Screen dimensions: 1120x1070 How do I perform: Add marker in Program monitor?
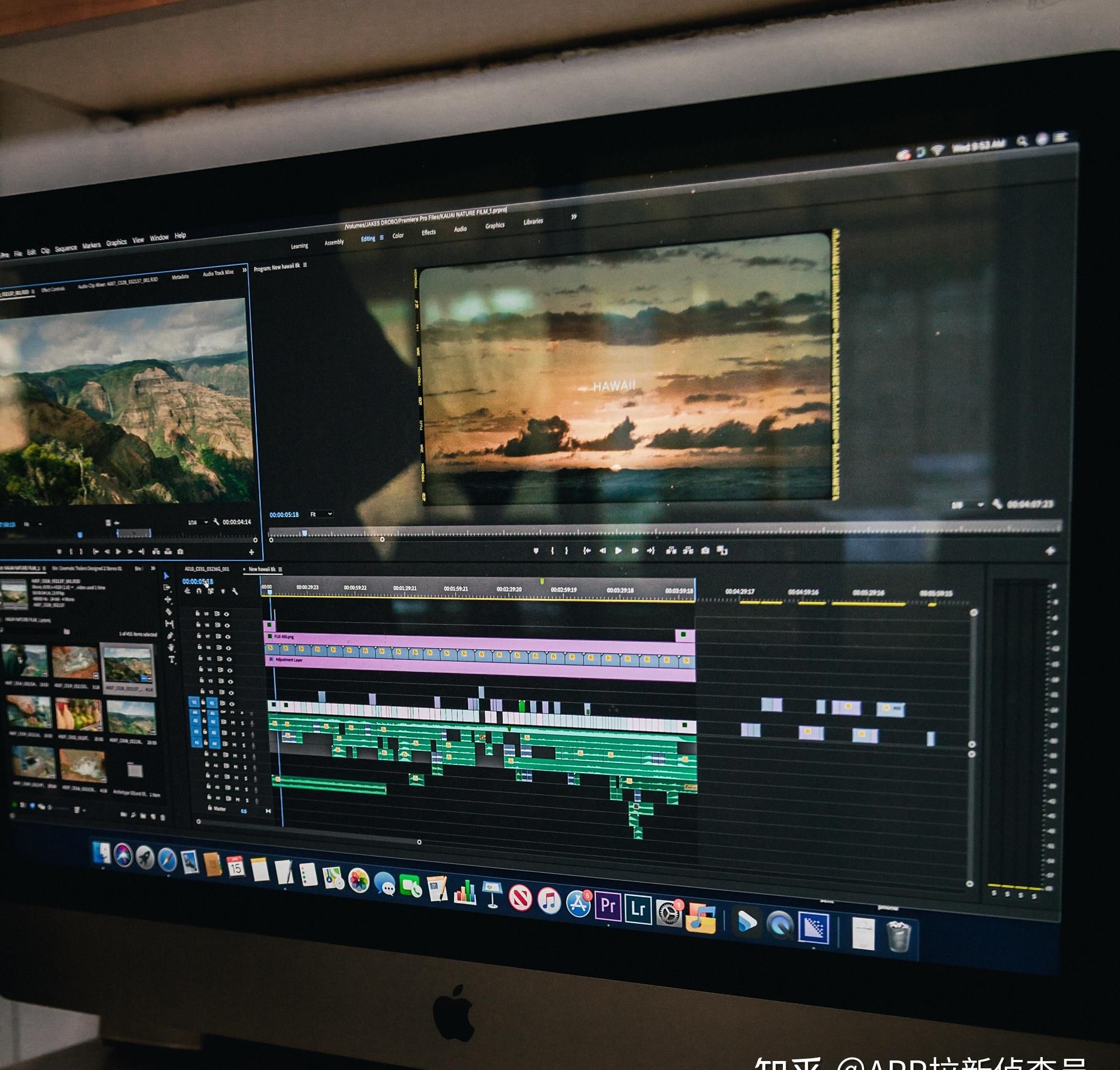(535, 550)
